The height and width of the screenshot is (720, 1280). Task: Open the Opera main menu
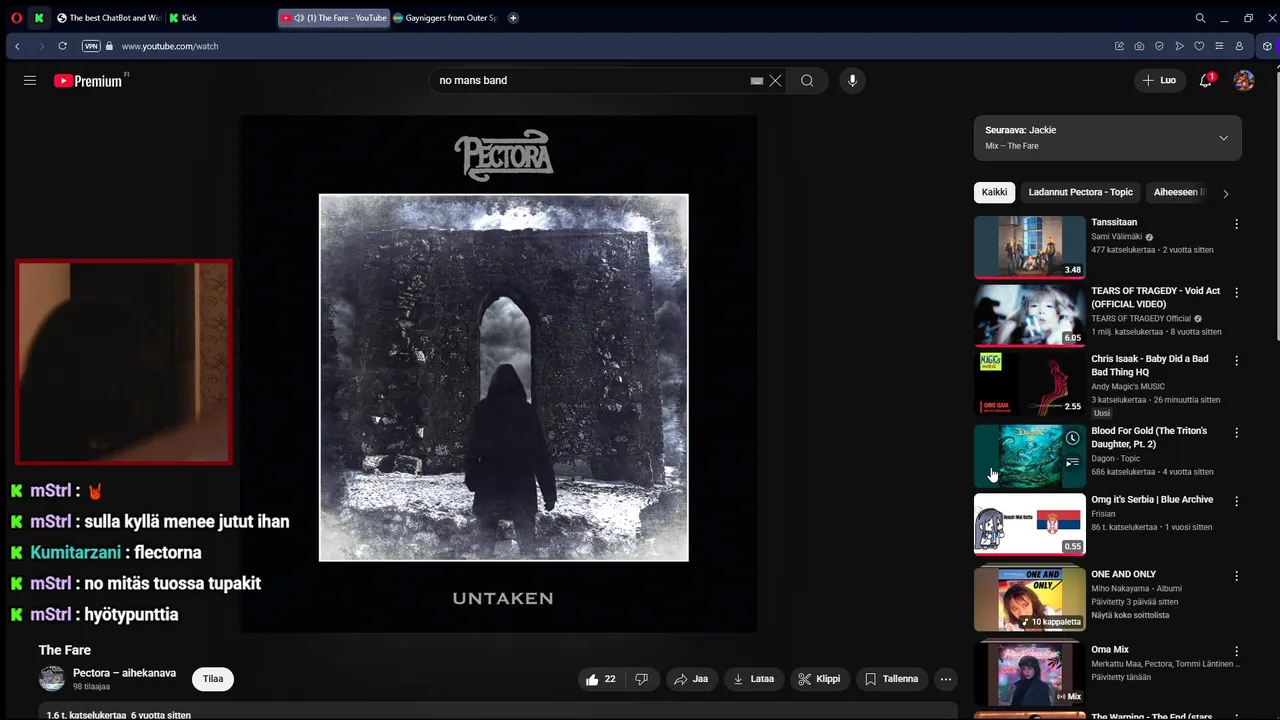tap(16, 18)
